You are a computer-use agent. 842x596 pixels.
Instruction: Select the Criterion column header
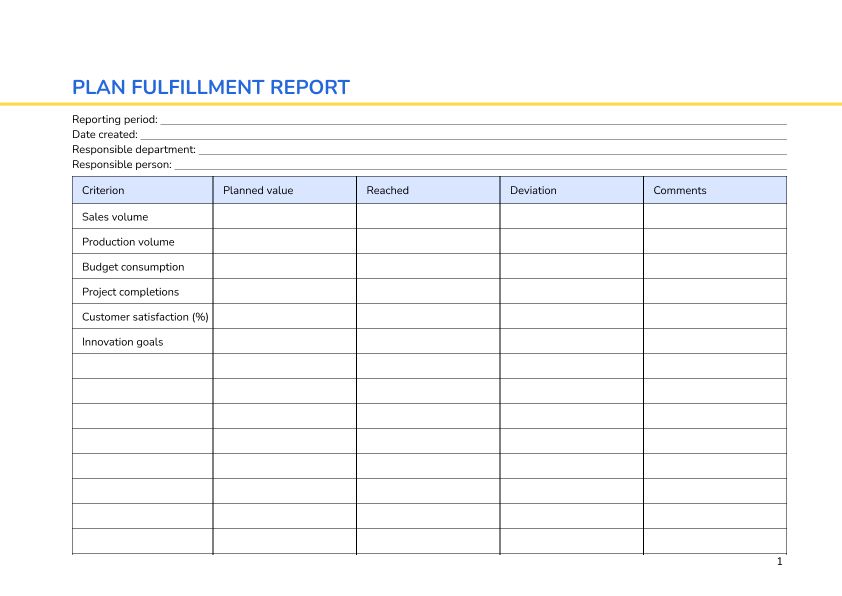[x=142, y=190]
